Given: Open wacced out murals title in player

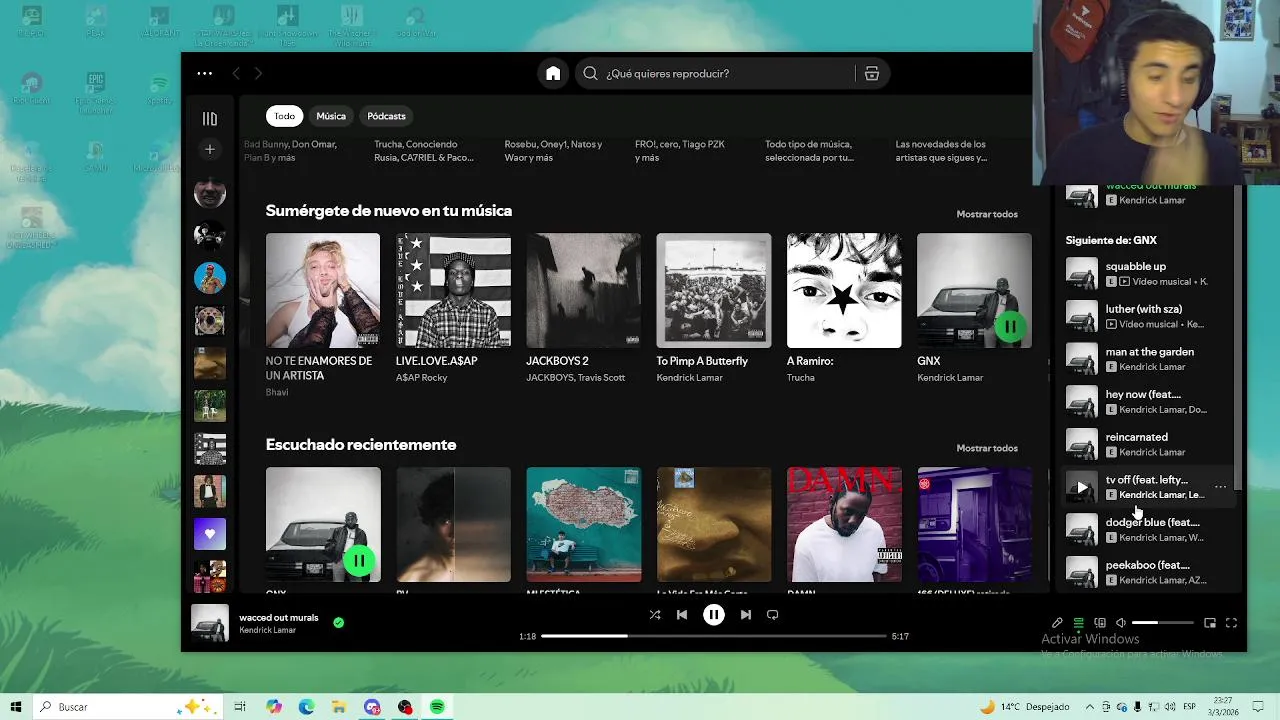Looking at the screenshot, I should pos(279,617).
